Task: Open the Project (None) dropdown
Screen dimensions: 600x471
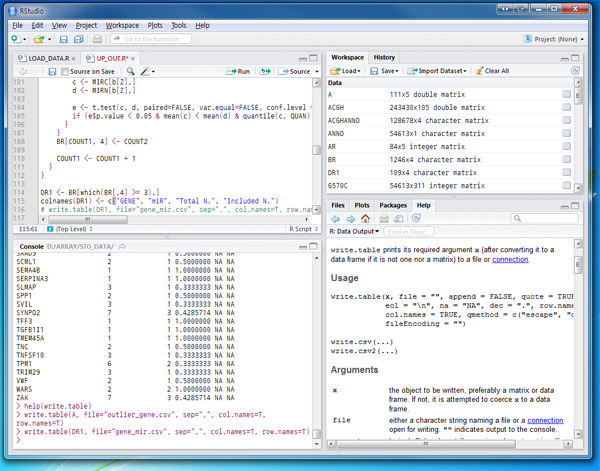Action: click(554, 39)
